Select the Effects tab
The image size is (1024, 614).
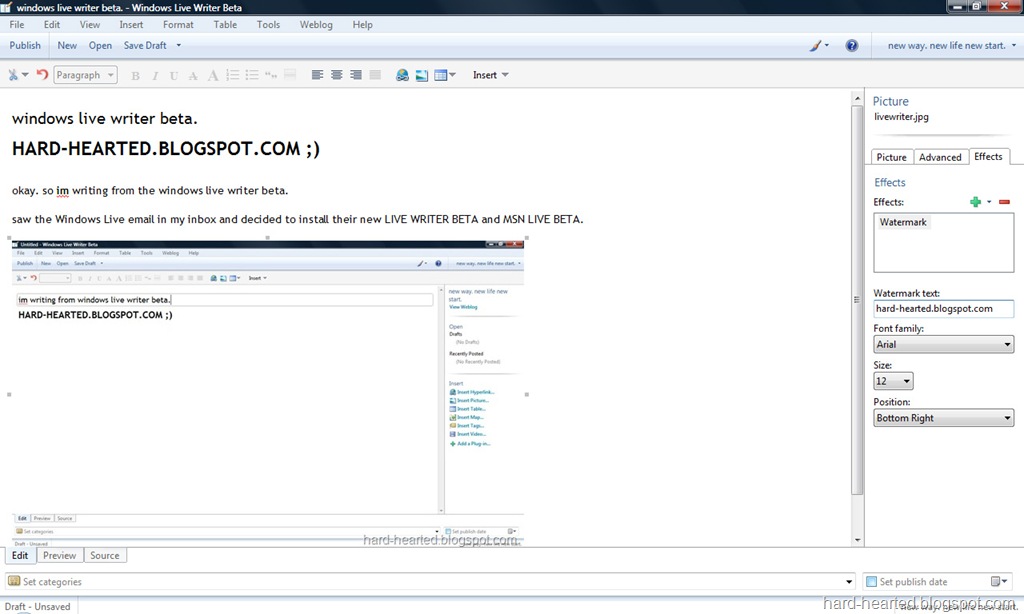(988, 157)
